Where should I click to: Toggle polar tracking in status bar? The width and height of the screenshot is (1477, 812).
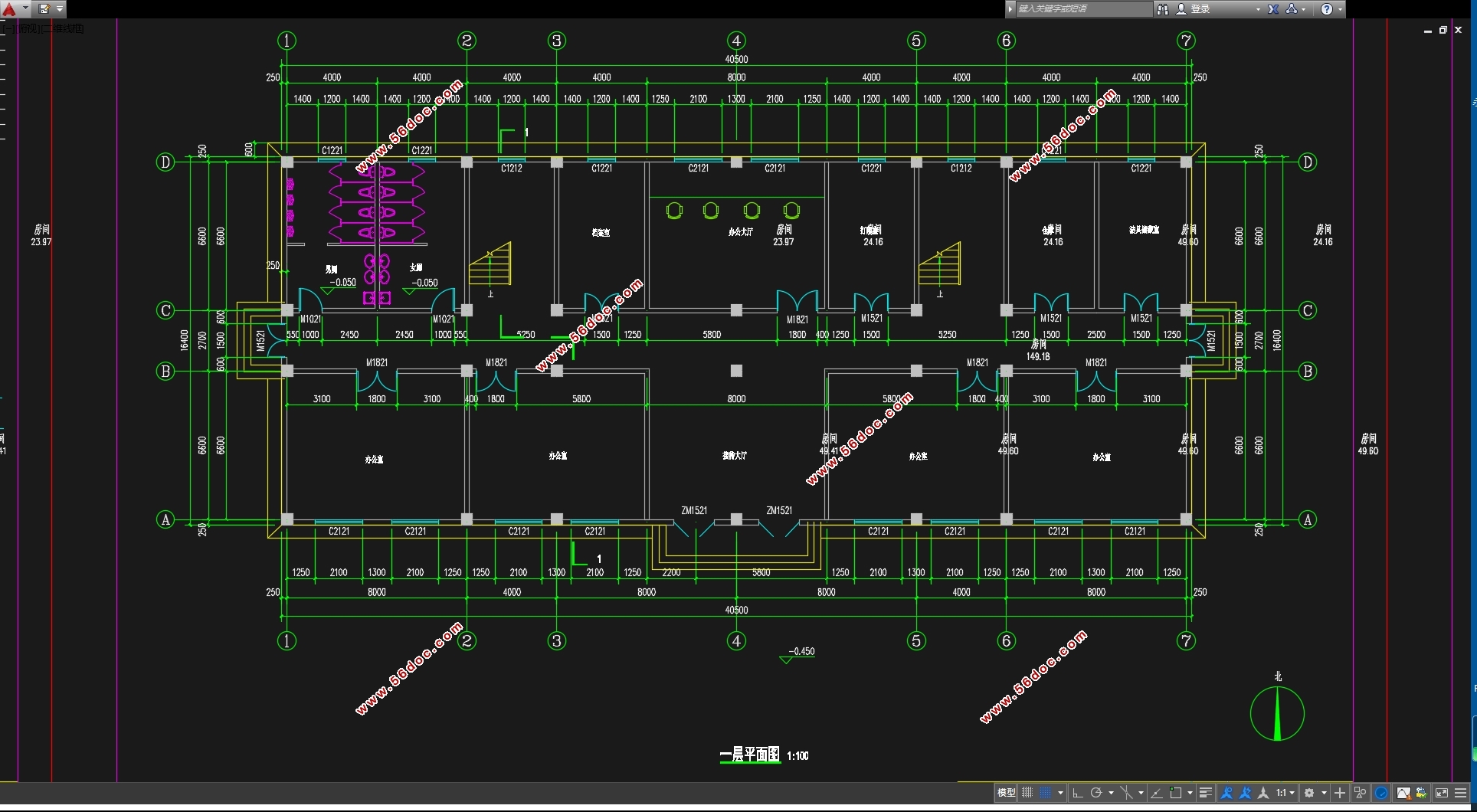1096,793
